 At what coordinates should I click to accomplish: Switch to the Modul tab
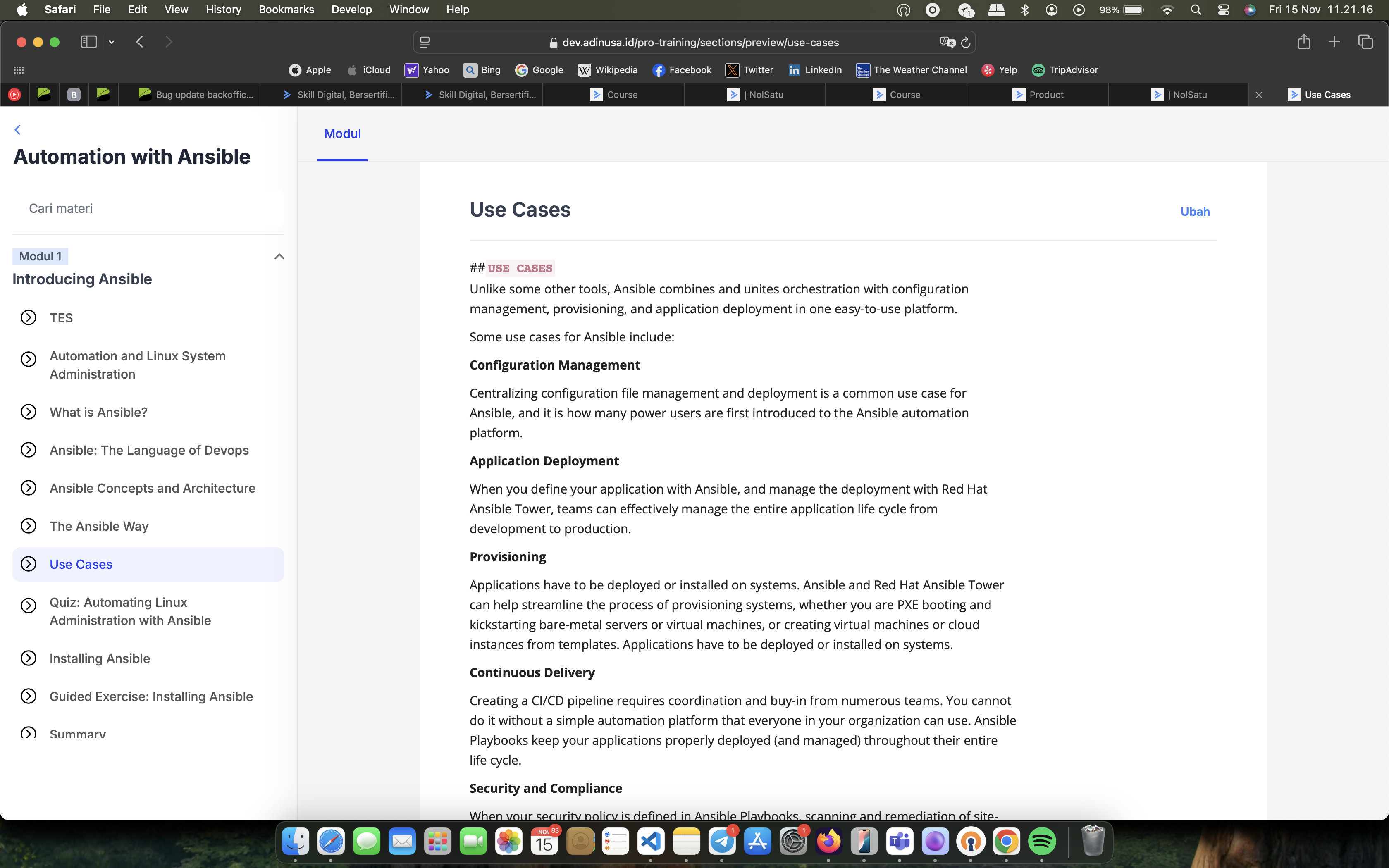pos(342,134)
